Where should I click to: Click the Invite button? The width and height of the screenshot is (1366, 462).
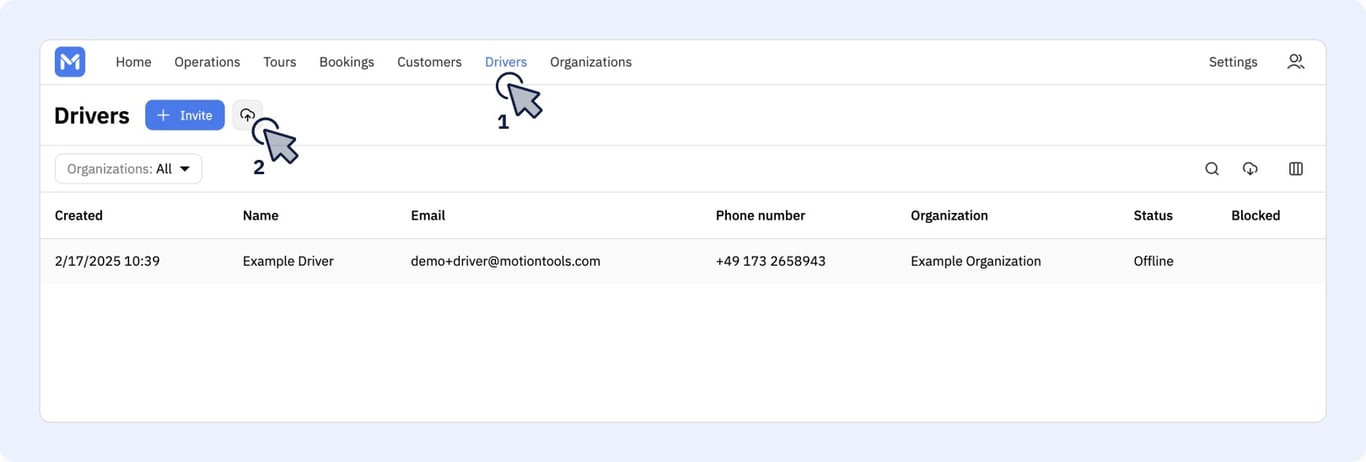click(x=185, y=115)
